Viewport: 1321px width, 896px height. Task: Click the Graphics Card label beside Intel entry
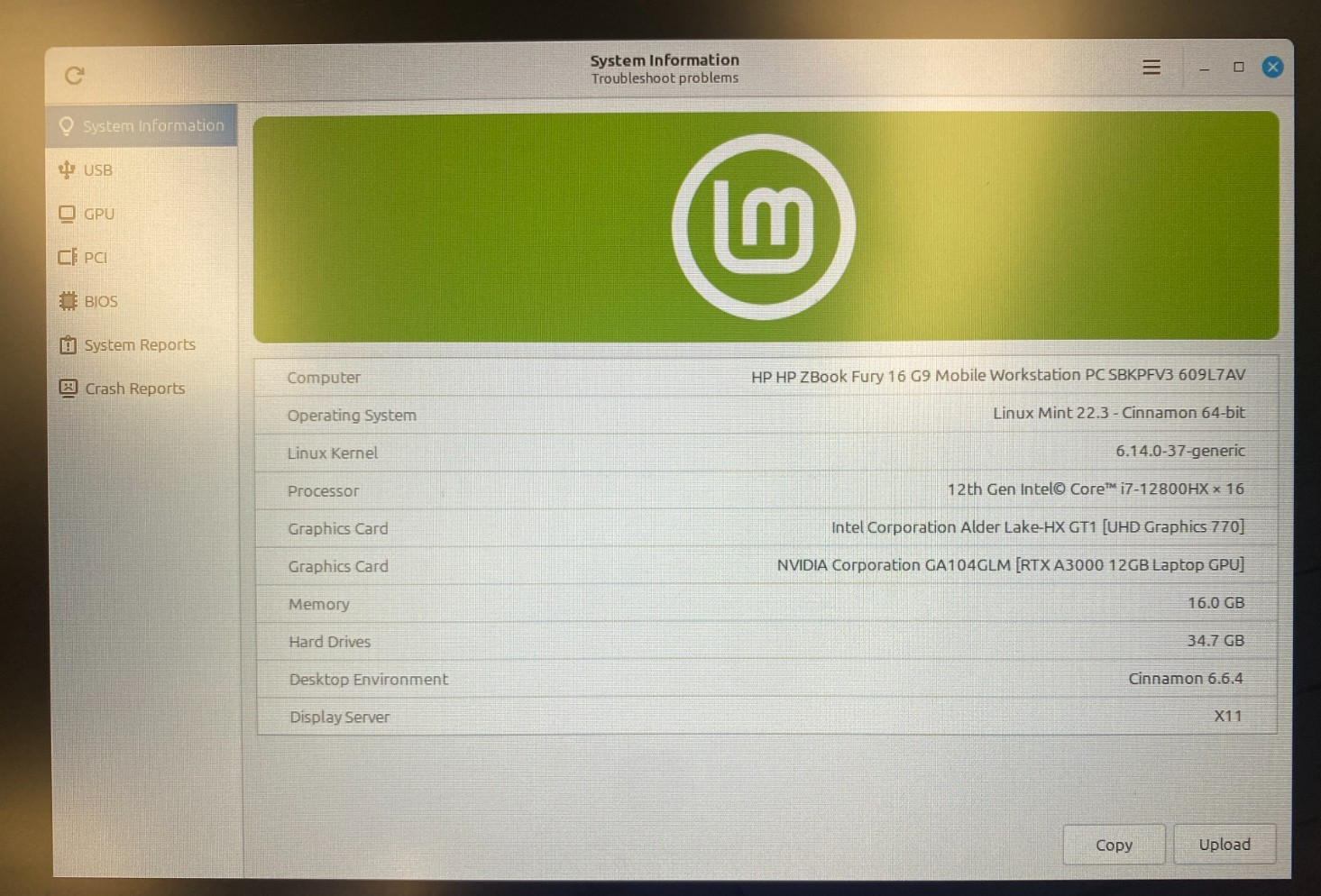(338, 529)
